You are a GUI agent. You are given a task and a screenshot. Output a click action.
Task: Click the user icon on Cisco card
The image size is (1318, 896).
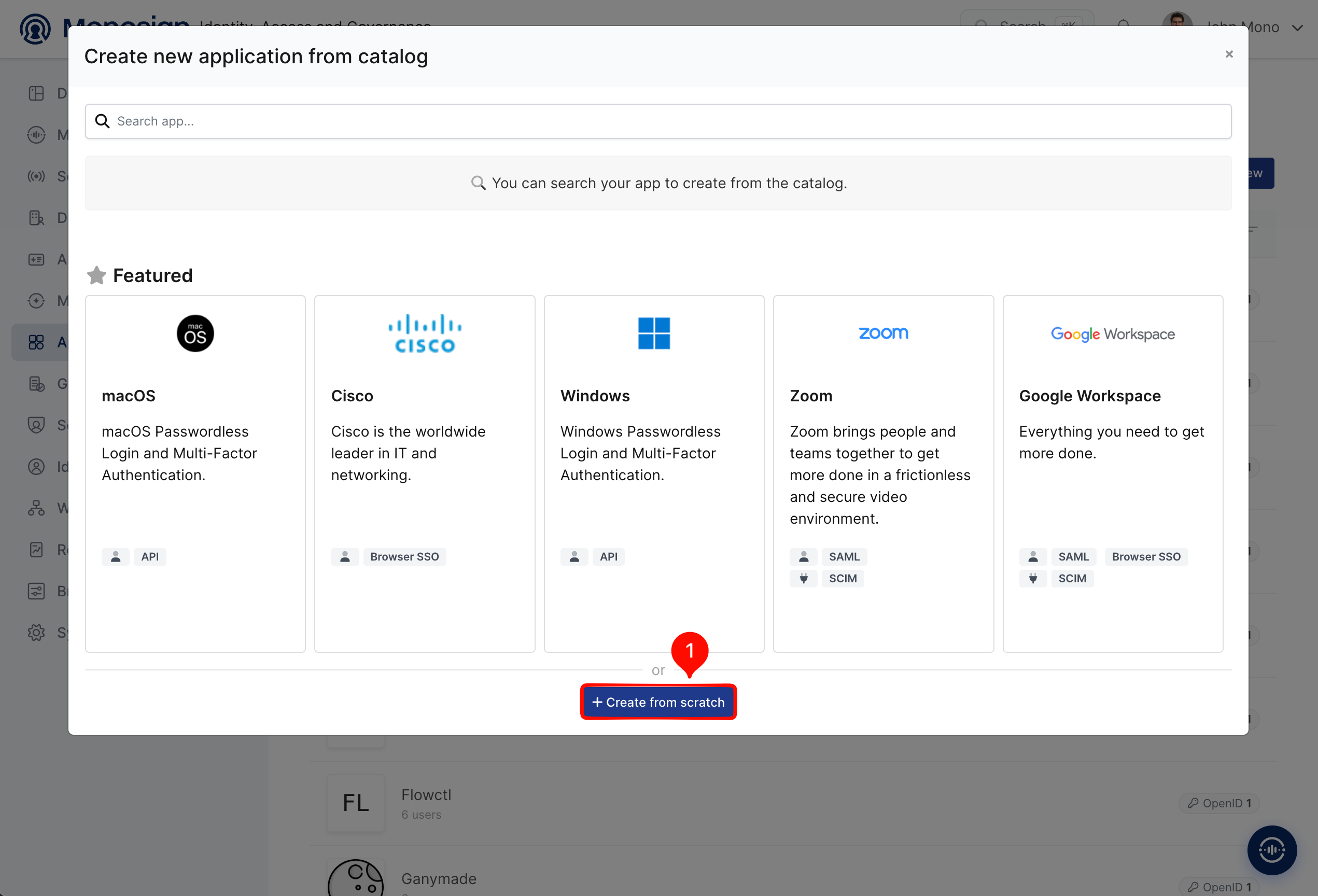click(345, 557)
